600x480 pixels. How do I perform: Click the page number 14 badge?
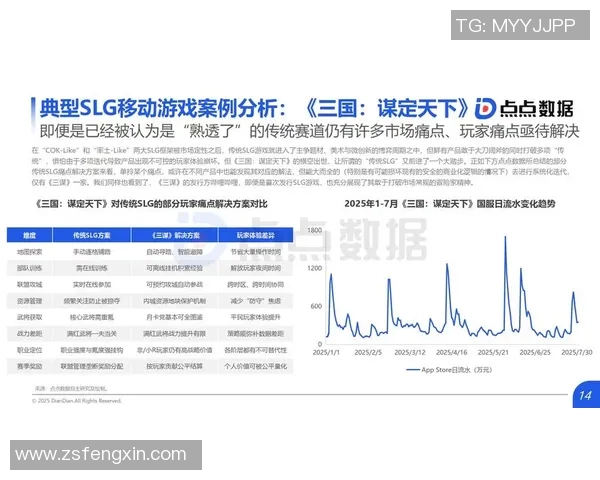[585, 395]
